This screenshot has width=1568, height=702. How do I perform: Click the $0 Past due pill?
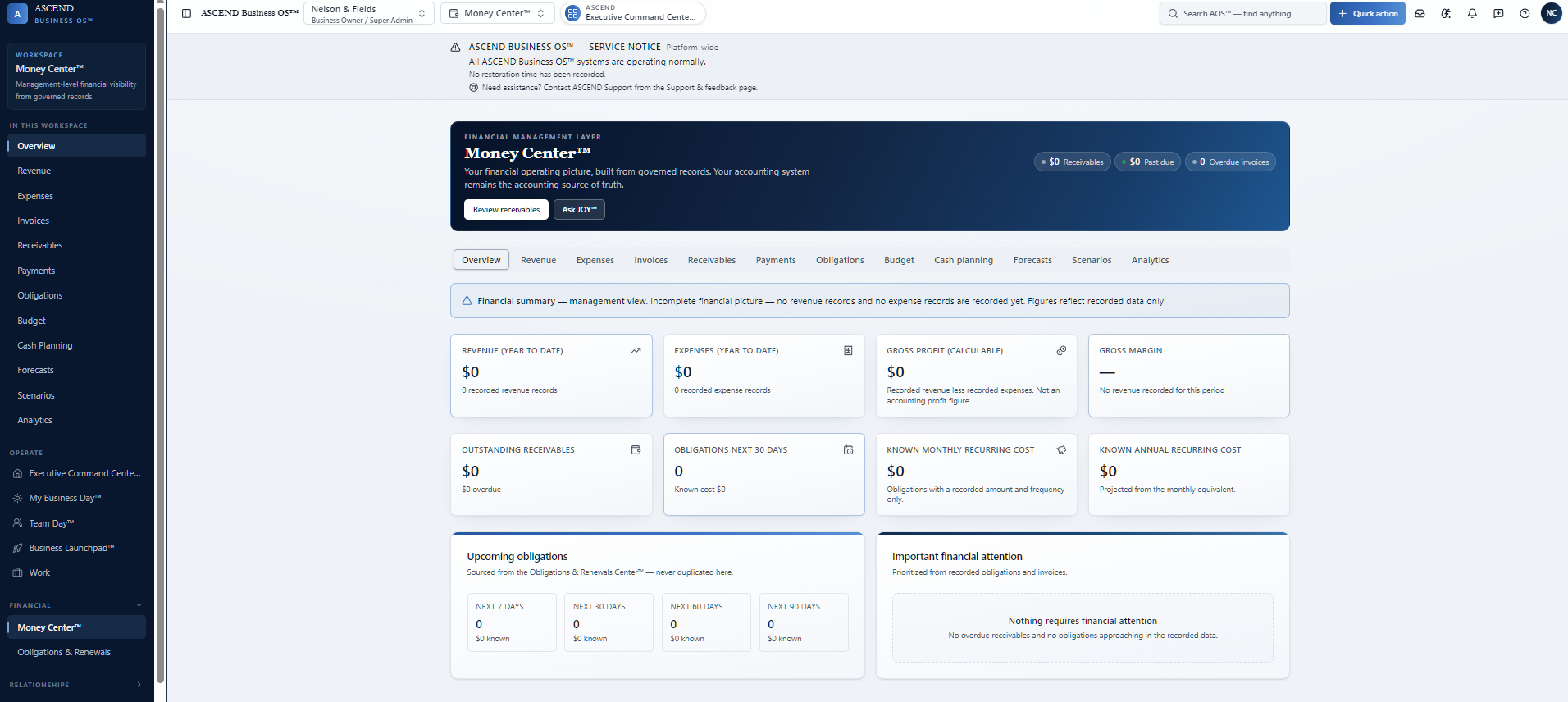tap(1148, 162)
